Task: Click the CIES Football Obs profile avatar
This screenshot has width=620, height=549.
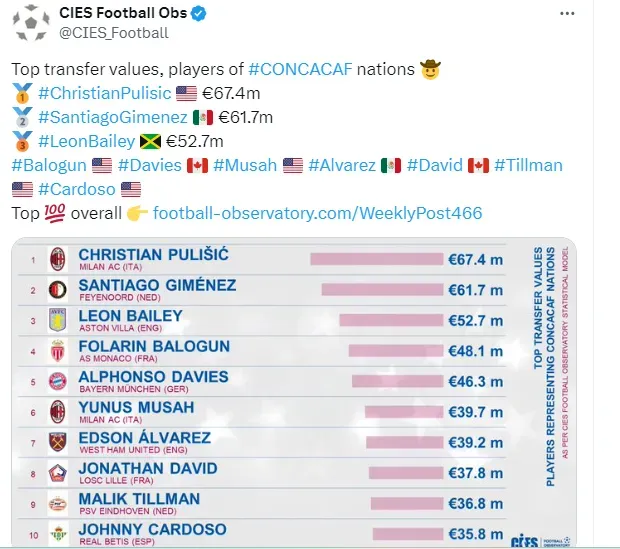Action: pyautogui.click(x=30, y=22)
